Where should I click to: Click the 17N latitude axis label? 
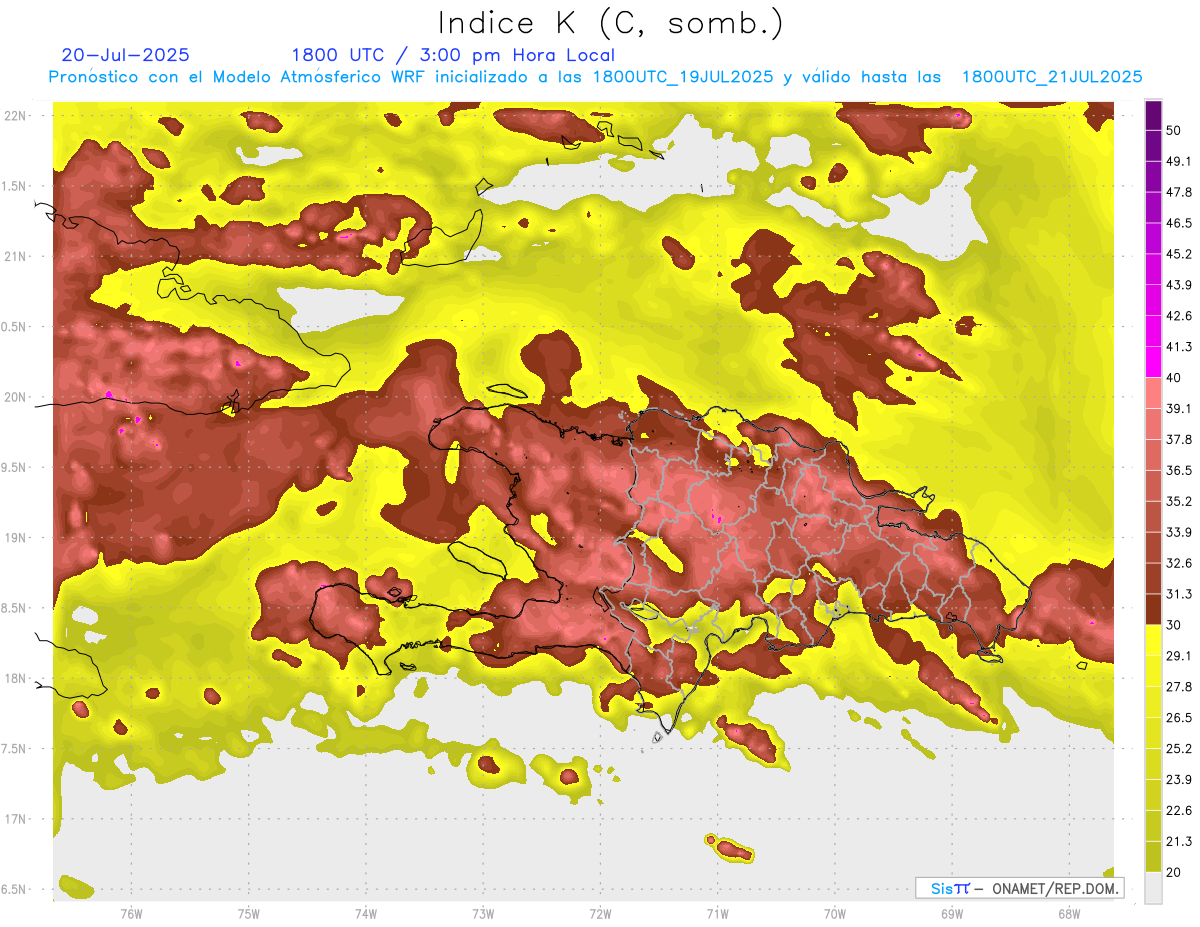[x=18, y=819]
